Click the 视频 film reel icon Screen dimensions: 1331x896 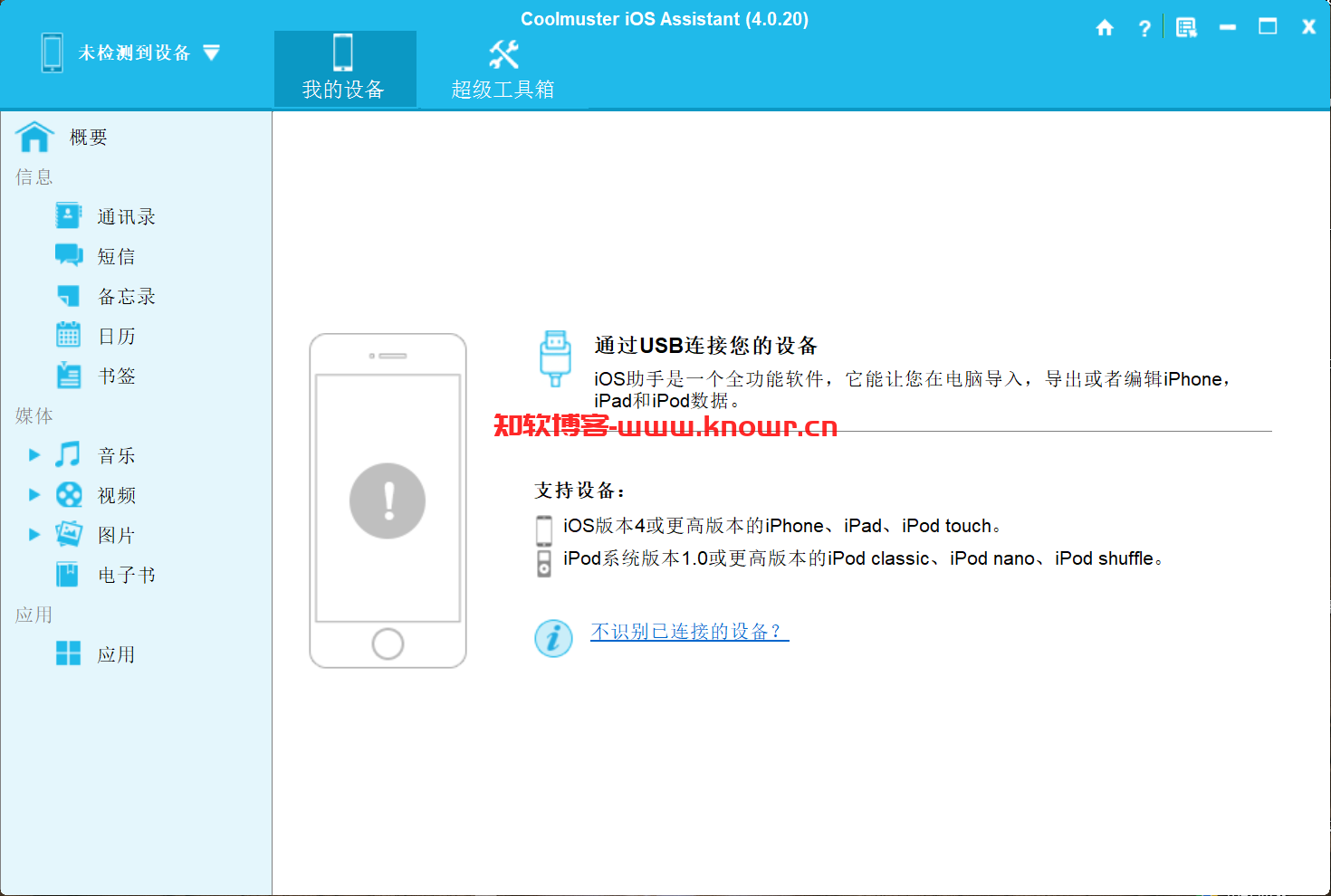(x=69, y=494)
